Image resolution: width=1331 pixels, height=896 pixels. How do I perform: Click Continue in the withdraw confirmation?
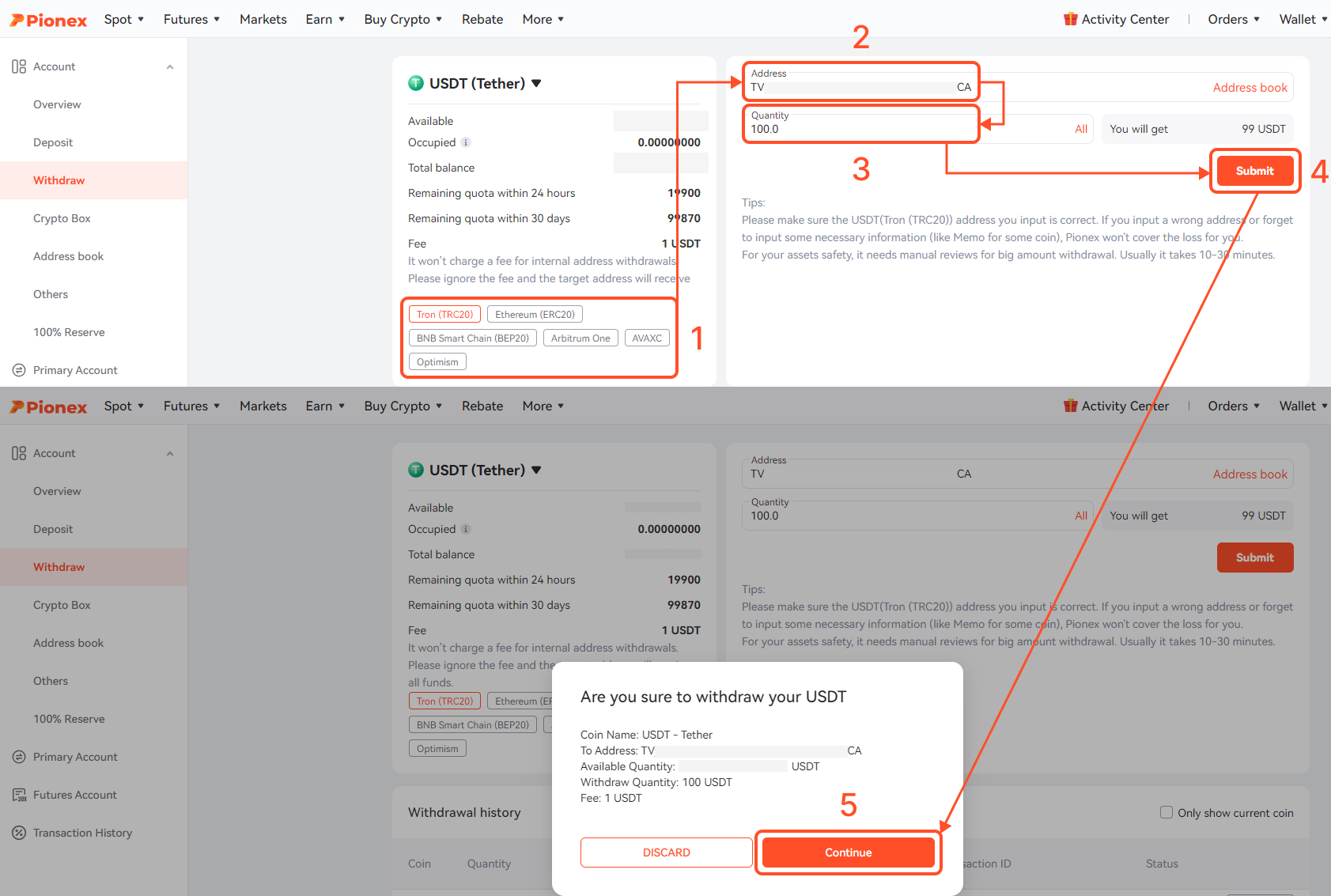(x=848, y=853)
